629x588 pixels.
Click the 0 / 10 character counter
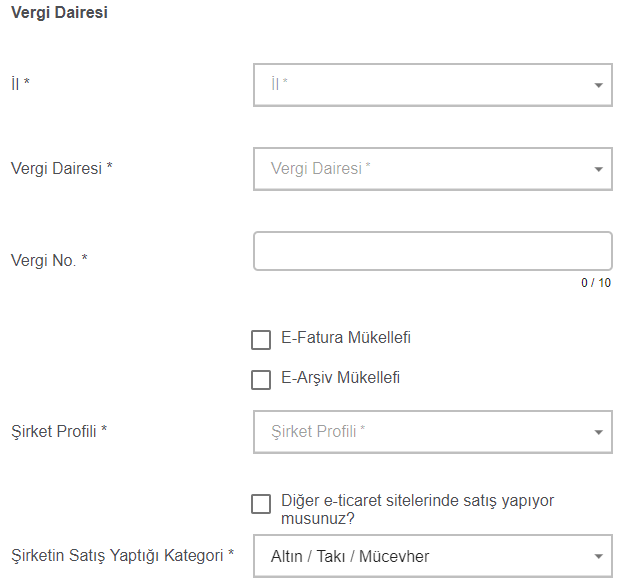click(596, 283)
